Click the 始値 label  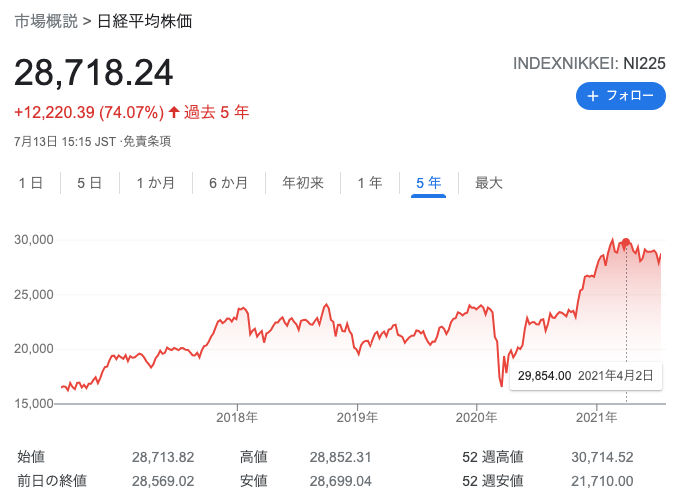[x=31, y=456]
